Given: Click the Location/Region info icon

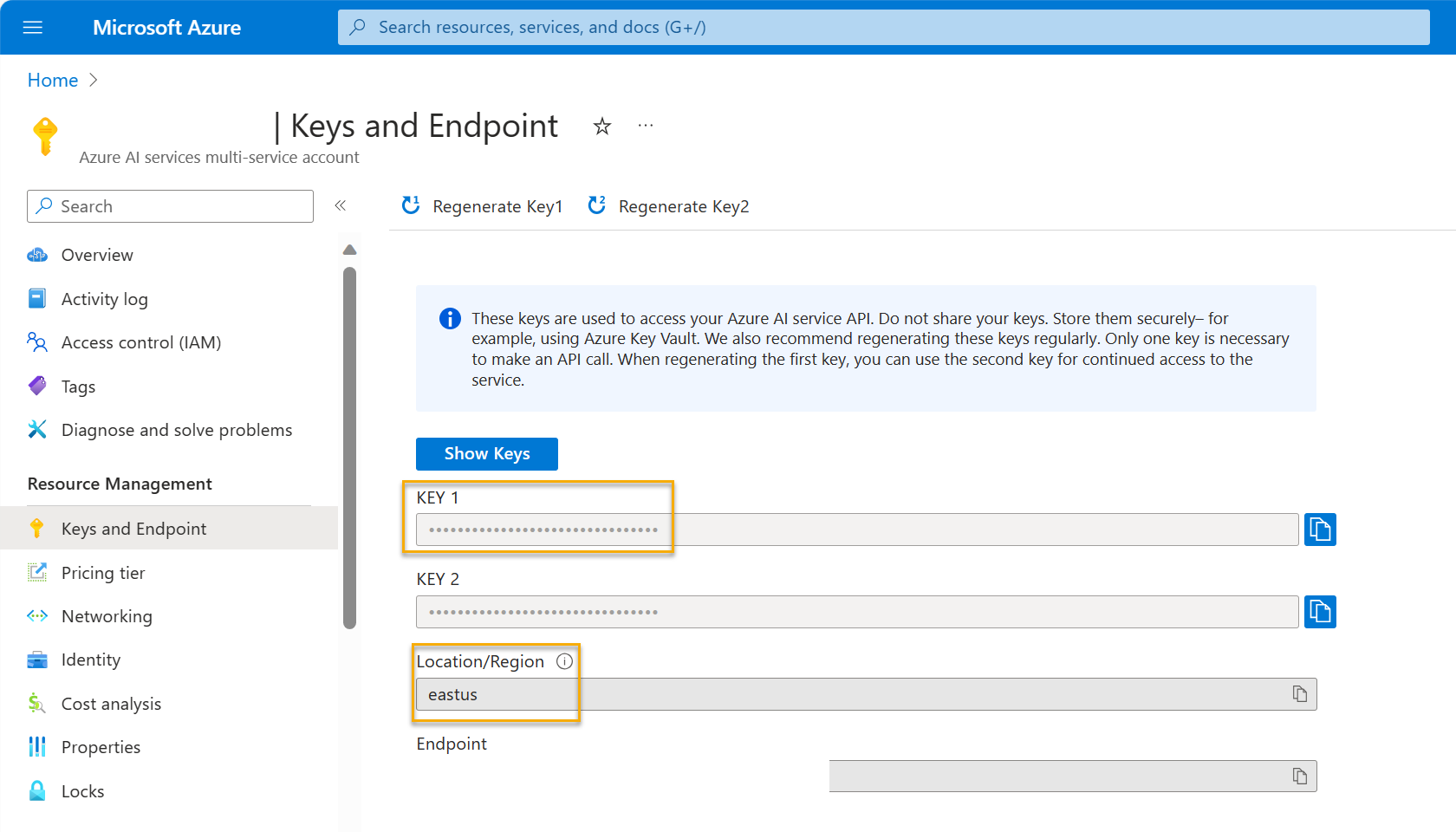Looking at the screenshot, I should click(564, 660).
